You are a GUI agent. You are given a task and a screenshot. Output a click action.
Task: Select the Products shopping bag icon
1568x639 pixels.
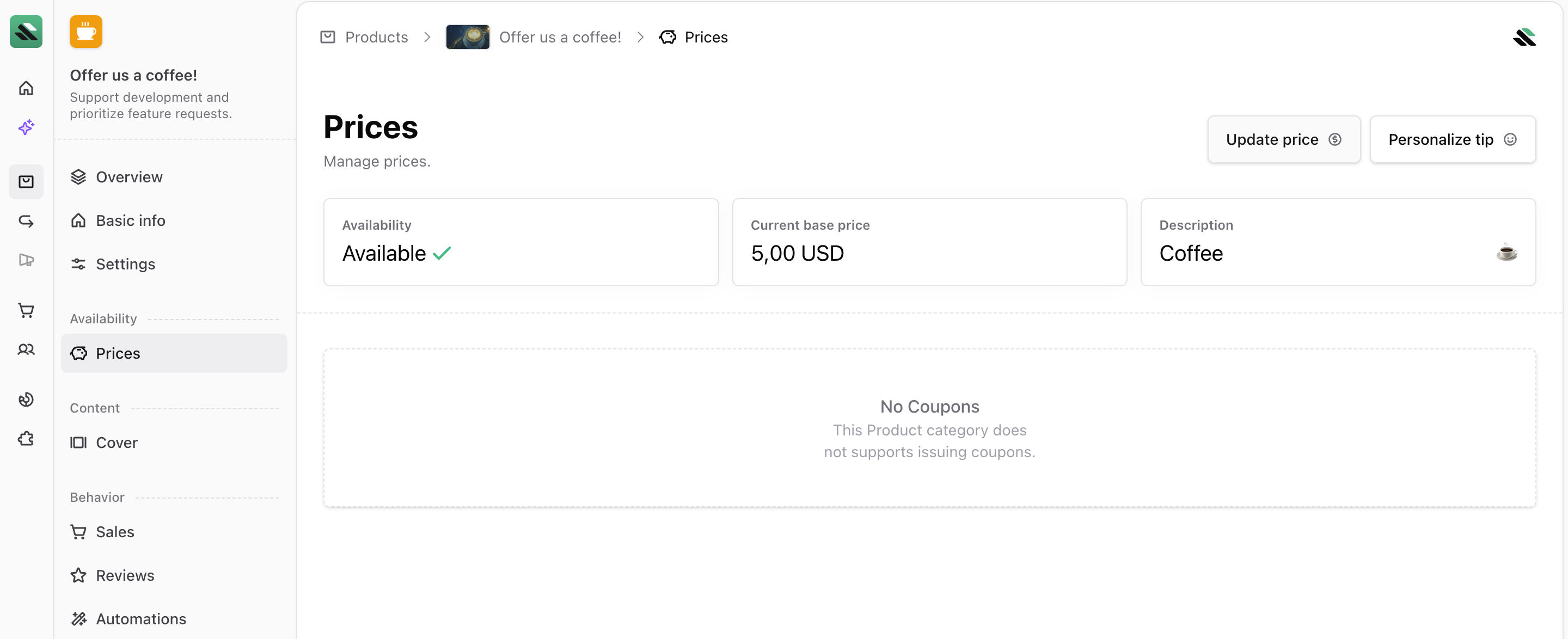click(x=26, y=181)
